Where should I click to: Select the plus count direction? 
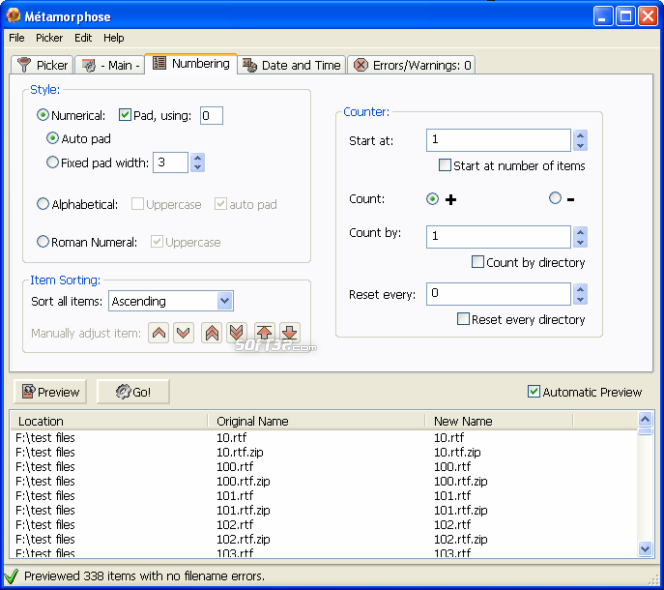tap(432, 199)
